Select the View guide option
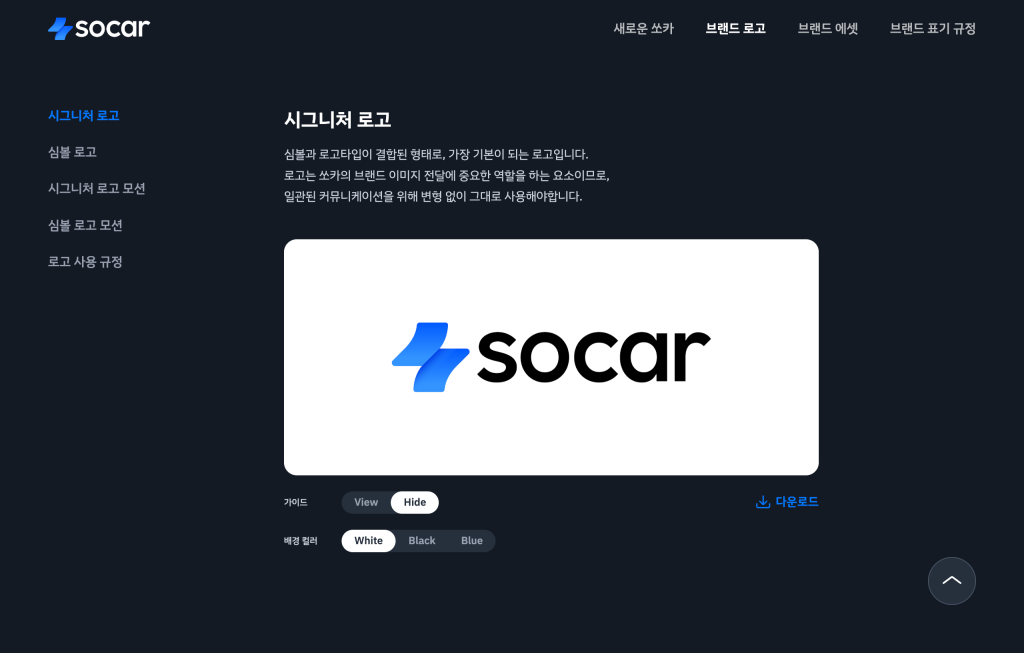1024x653 pixels. point(366,502)
